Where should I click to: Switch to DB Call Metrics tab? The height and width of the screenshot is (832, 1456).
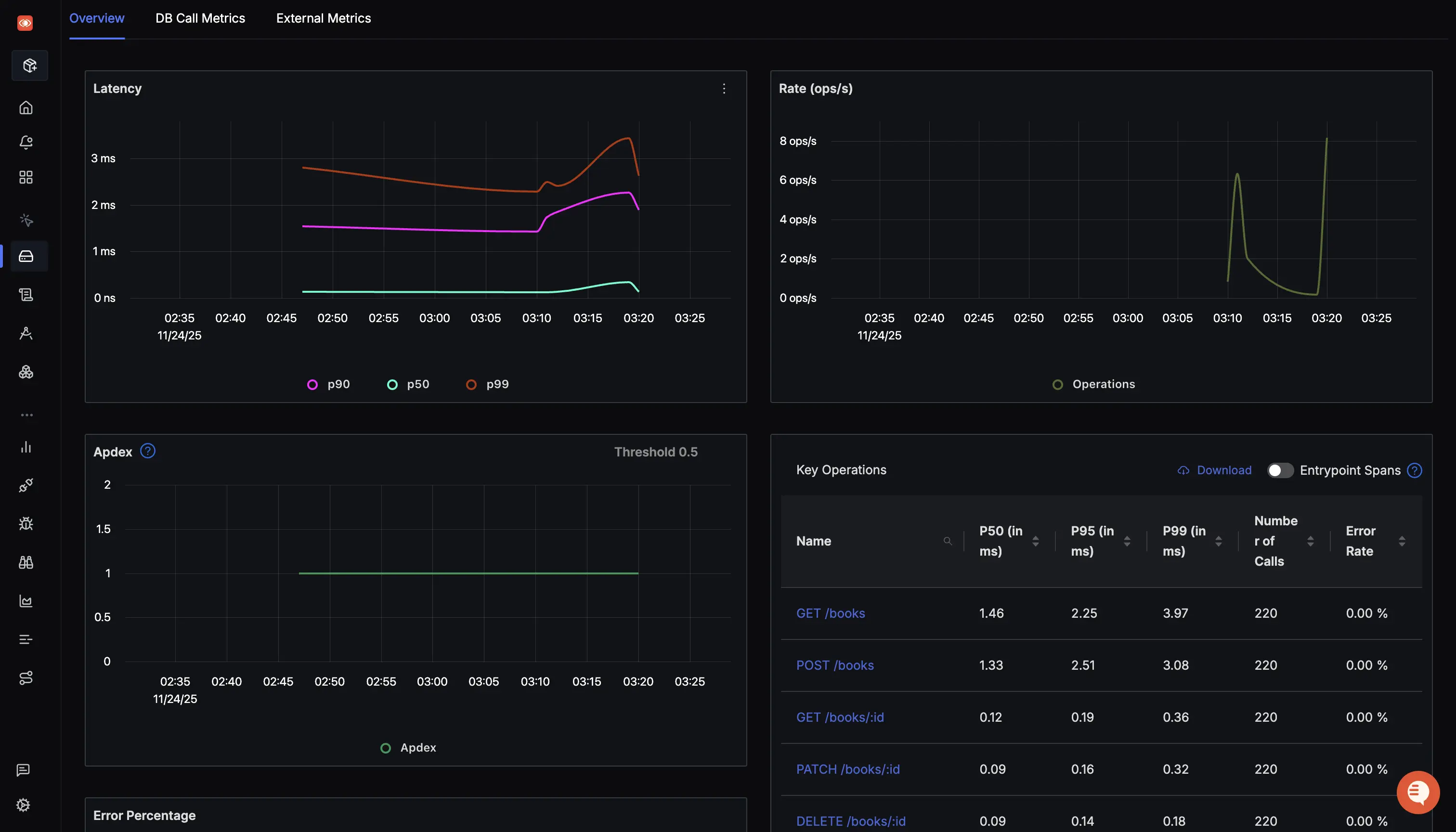pyautogui.click(x=200, y=18)
